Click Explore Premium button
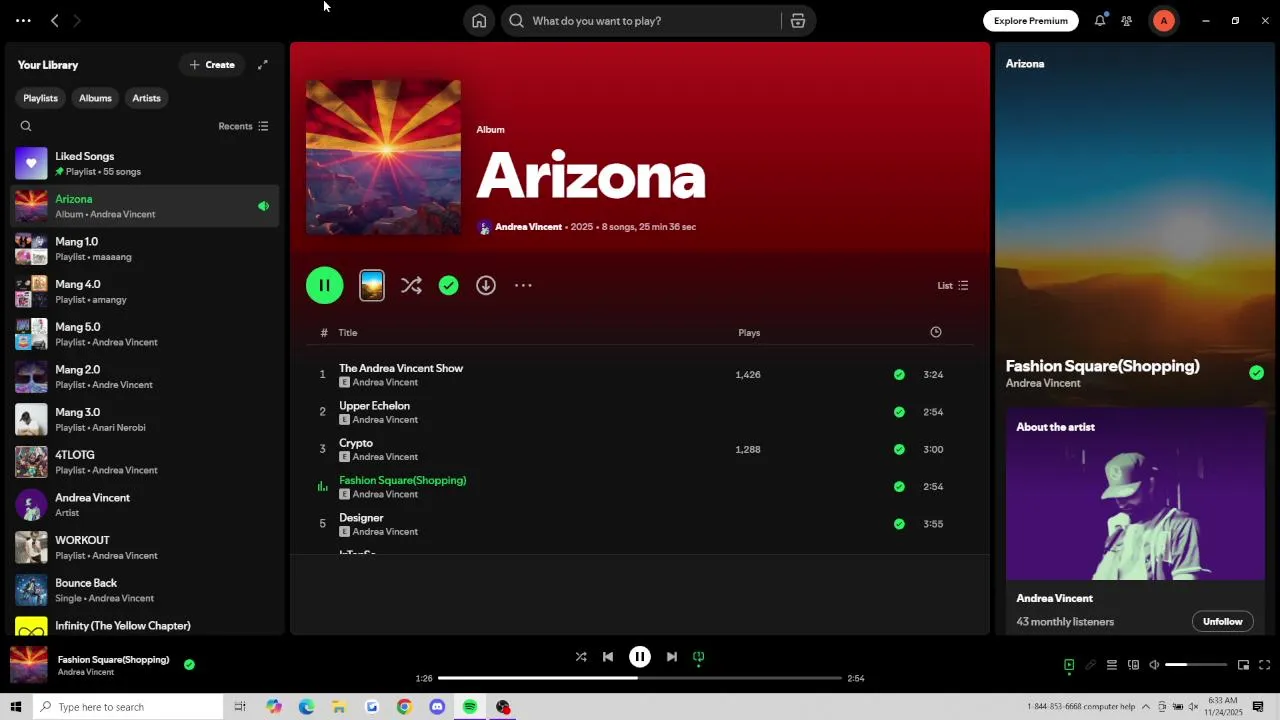Viewport: 1280px width, 720px height. click(1030, 21)
